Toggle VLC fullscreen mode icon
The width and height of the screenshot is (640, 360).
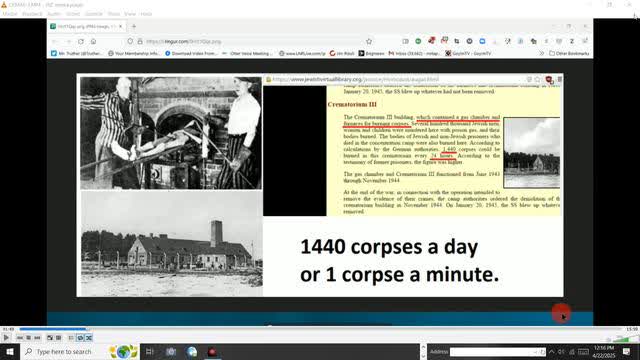[50, 338]
